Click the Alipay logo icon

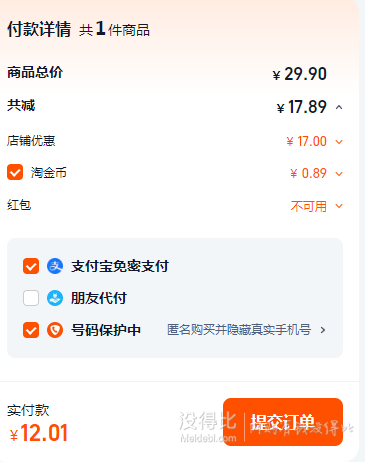(55, 266)
